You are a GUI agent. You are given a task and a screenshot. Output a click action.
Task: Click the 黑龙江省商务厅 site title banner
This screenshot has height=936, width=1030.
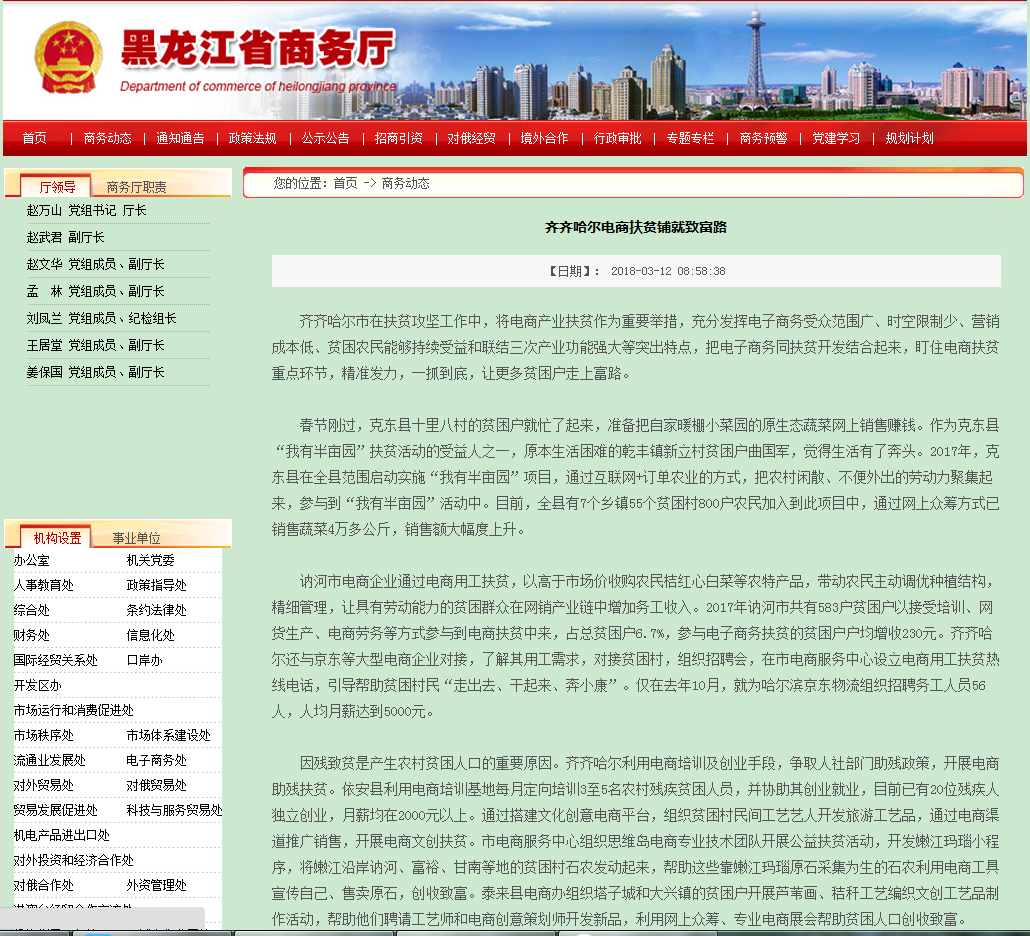tap(258, 51)
